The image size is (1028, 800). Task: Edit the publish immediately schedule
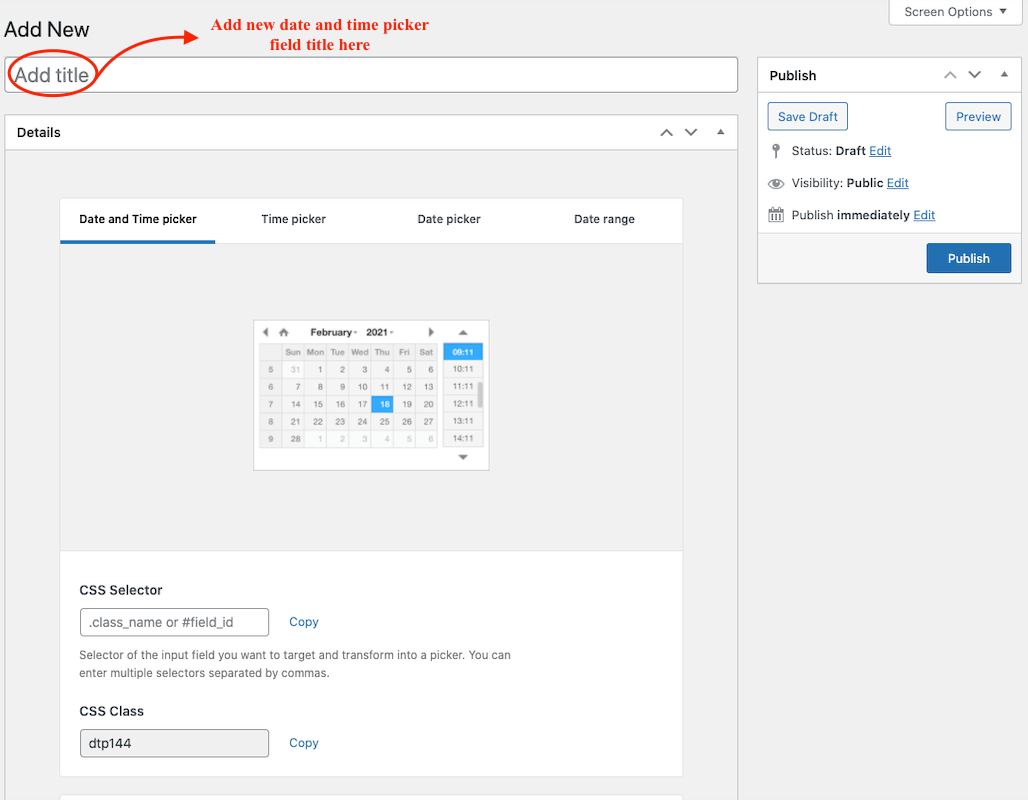click(924, 215)
